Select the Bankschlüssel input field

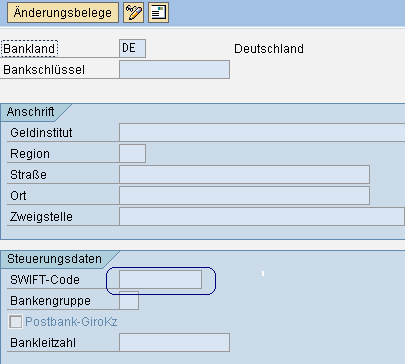tap(174, 69)
